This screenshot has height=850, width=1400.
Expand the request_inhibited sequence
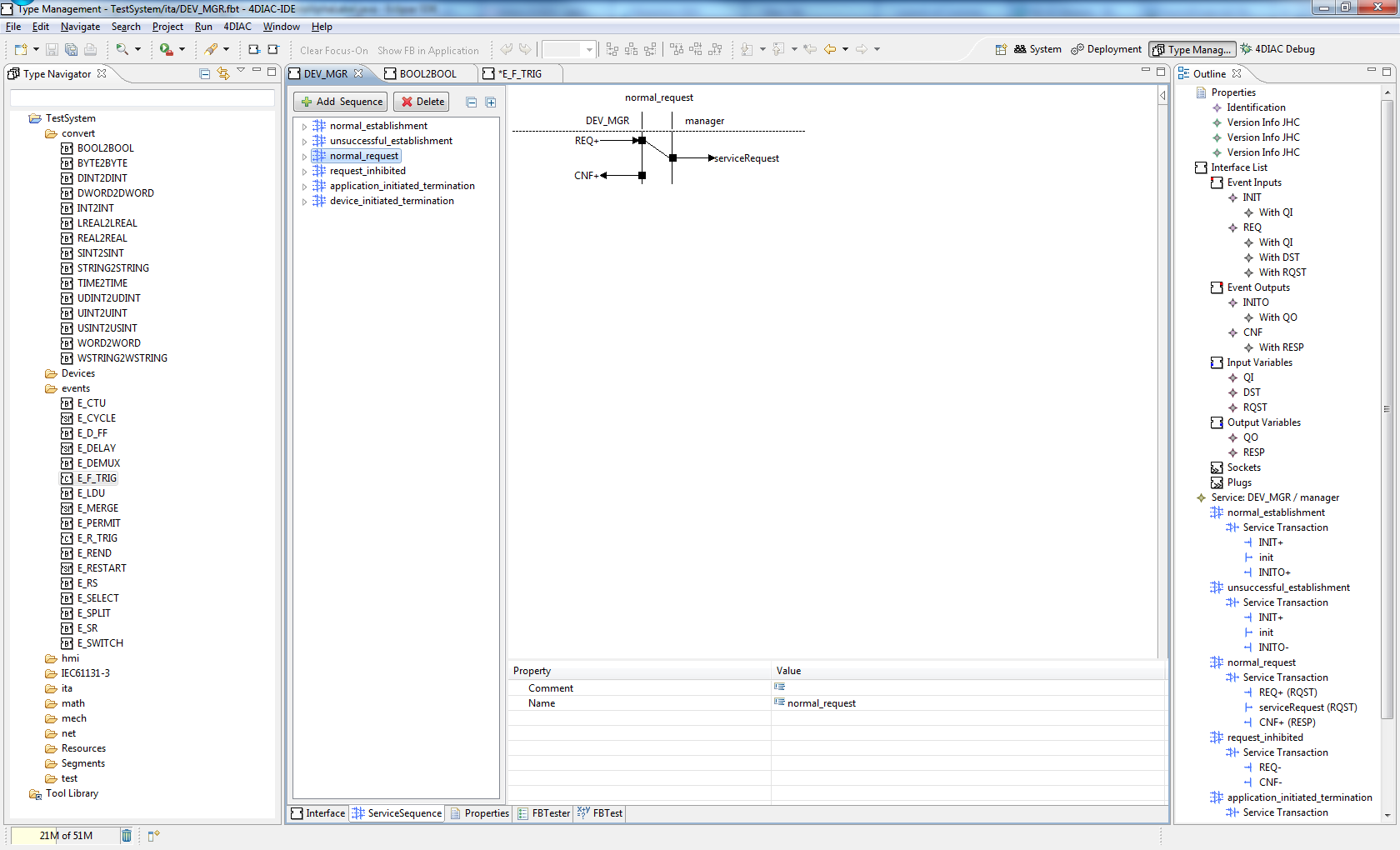click(304, 172)
